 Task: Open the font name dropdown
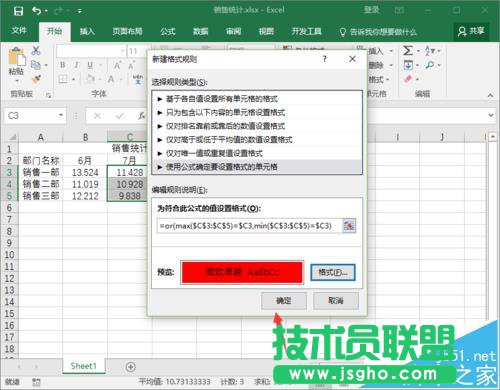point(122,51)
